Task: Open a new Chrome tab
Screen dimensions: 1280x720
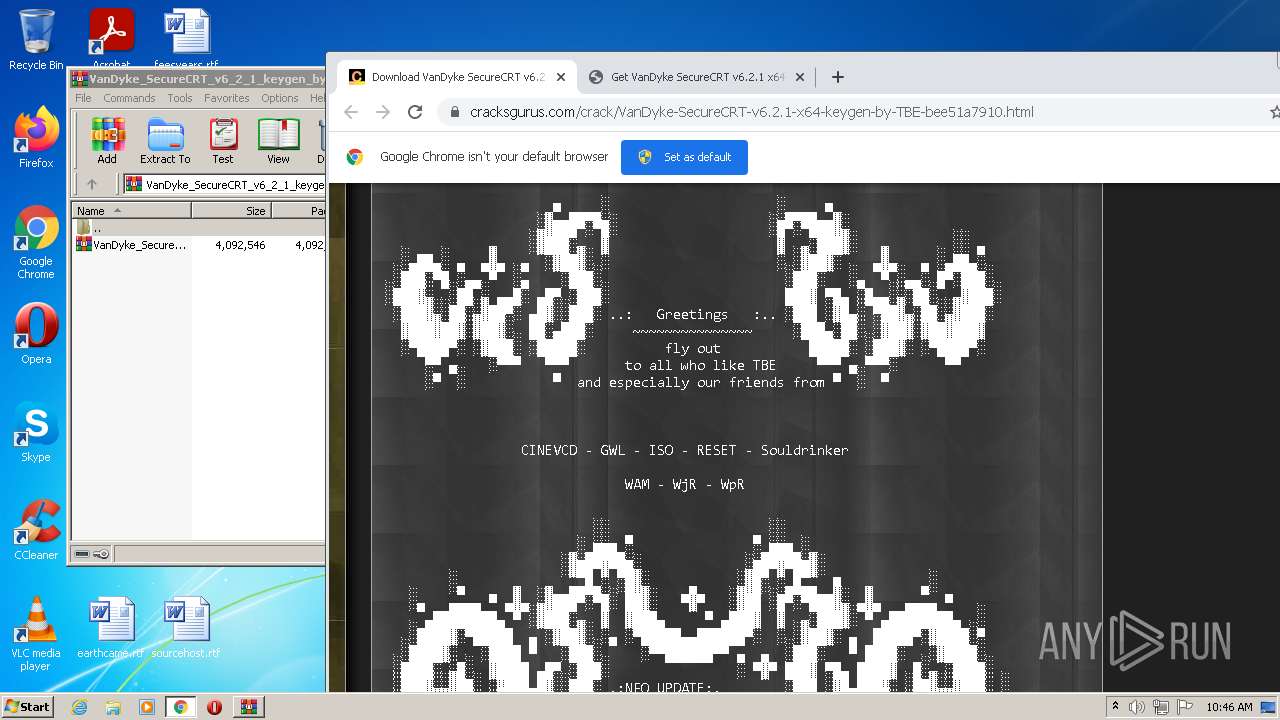Action: 838,77
